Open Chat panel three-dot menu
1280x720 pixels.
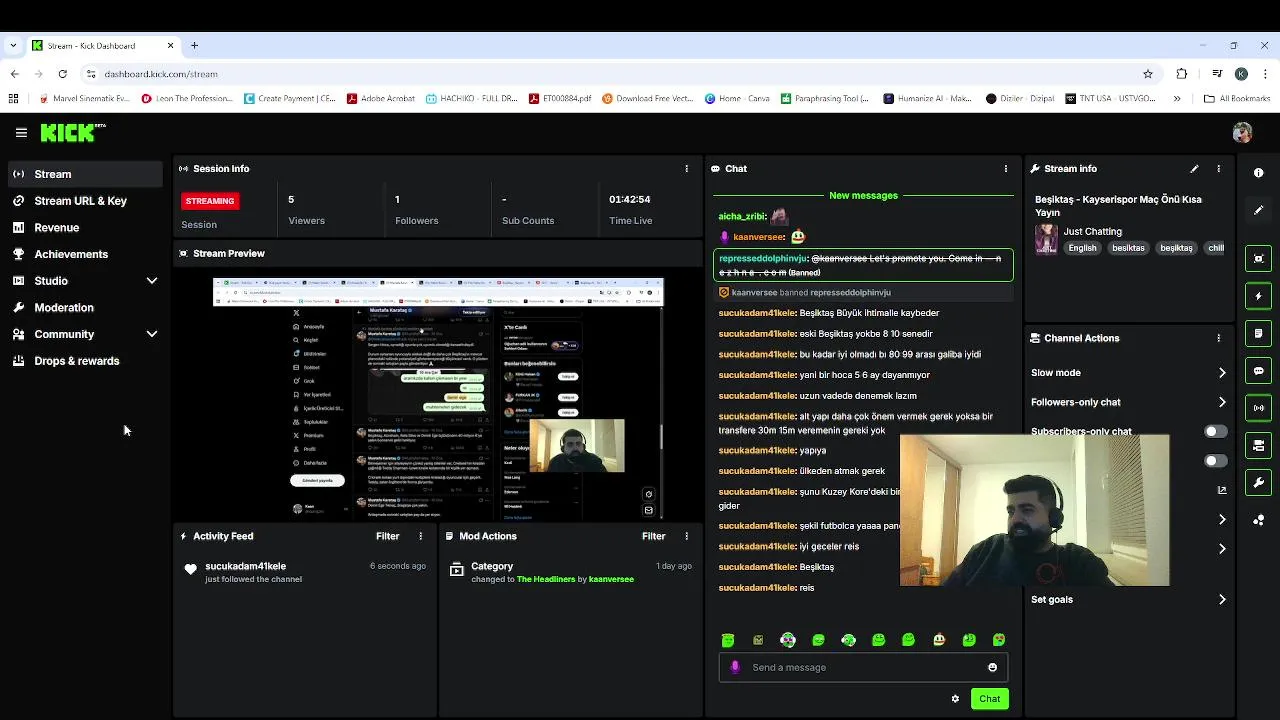click(x=1006, y=169)
